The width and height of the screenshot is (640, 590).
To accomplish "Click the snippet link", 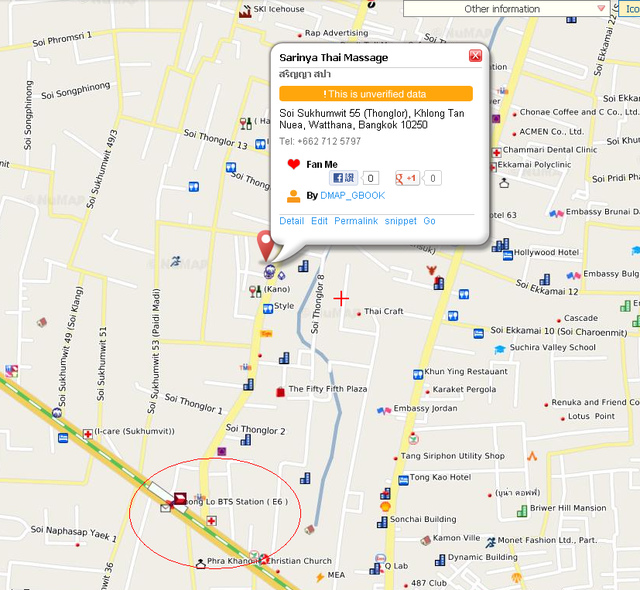I will pyautogui.click(x=400, y=221).
